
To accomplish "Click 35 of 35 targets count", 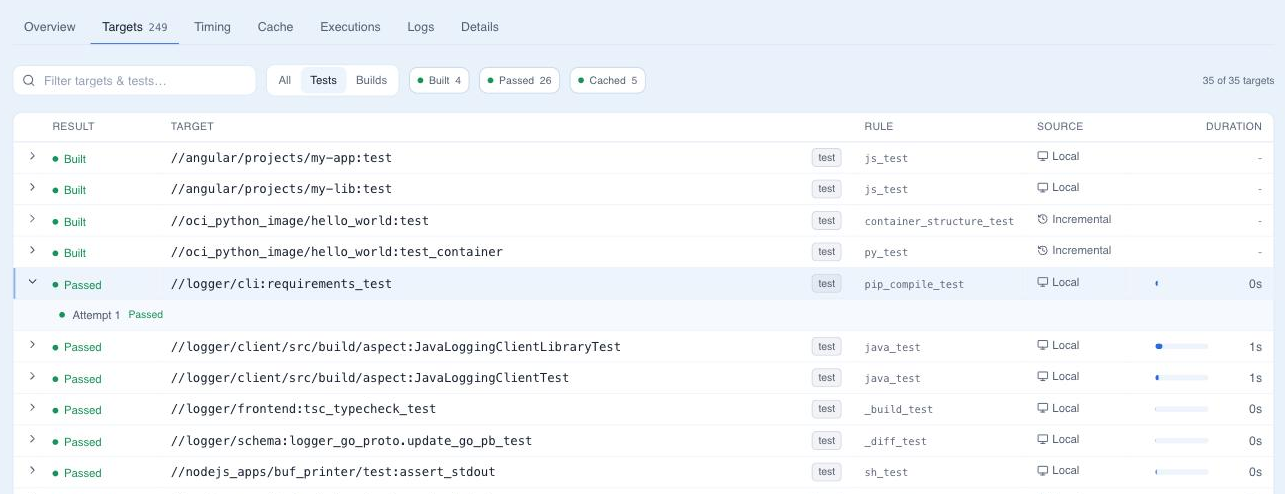I will [x=1238, y=81].
